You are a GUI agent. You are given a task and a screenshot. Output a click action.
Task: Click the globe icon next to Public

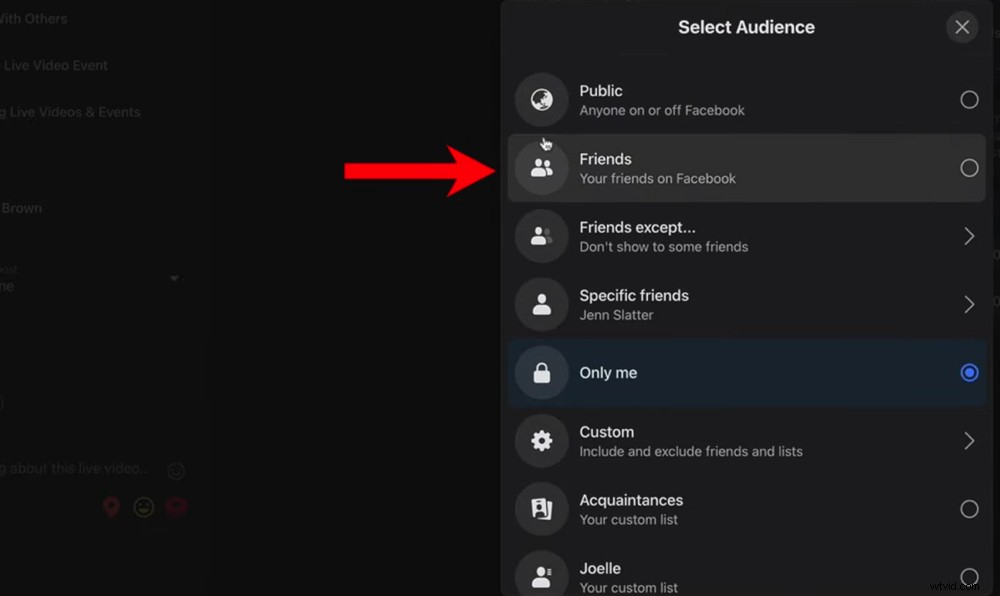[540, 99]
